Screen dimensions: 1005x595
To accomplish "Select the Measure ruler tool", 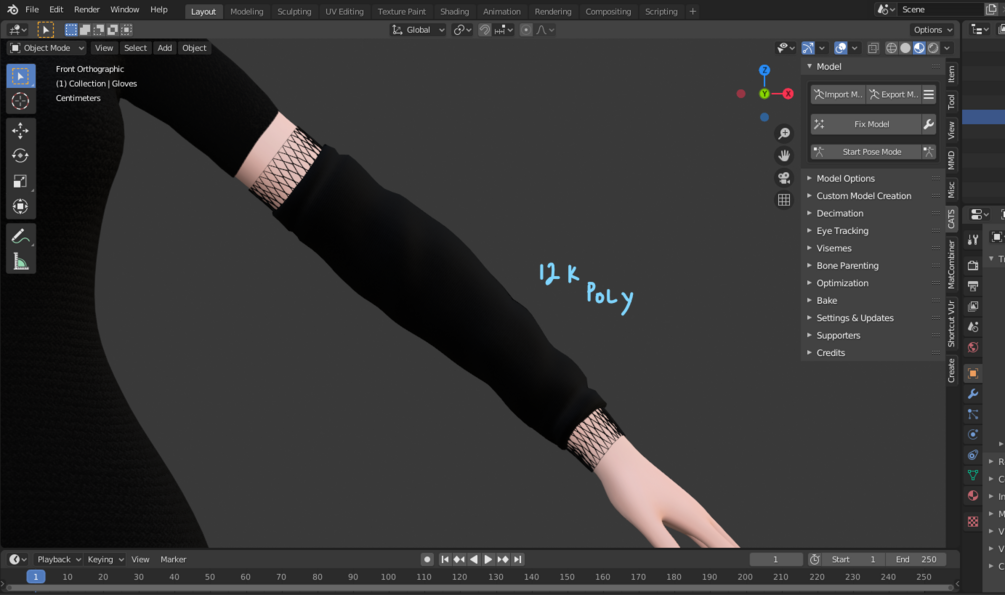I will pos(21,262).
